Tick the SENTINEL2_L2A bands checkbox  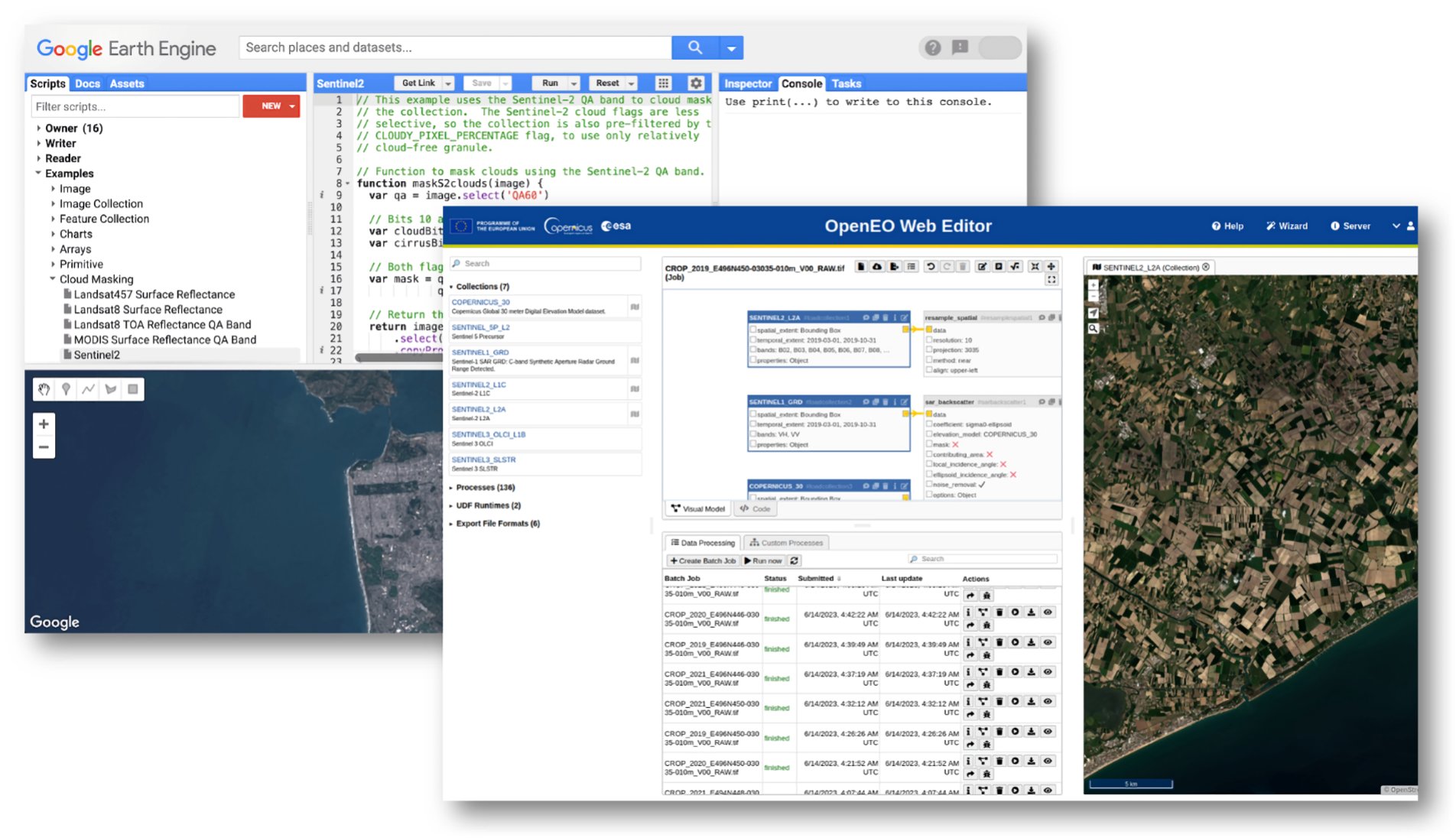(x=752, y=350)
